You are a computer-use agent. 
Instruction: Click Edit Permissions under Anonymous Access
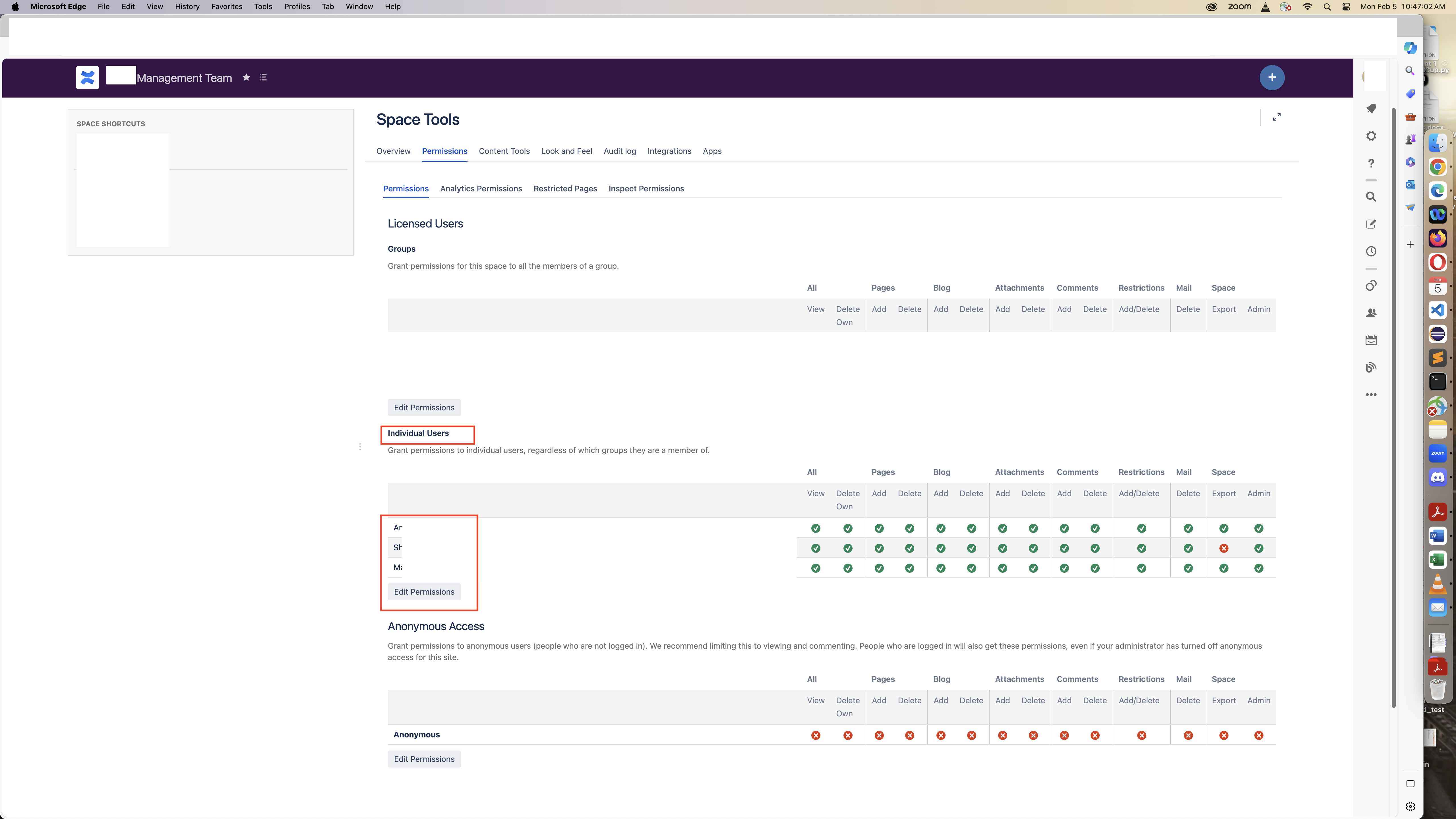pyautogui.click(x=424, y=759)
